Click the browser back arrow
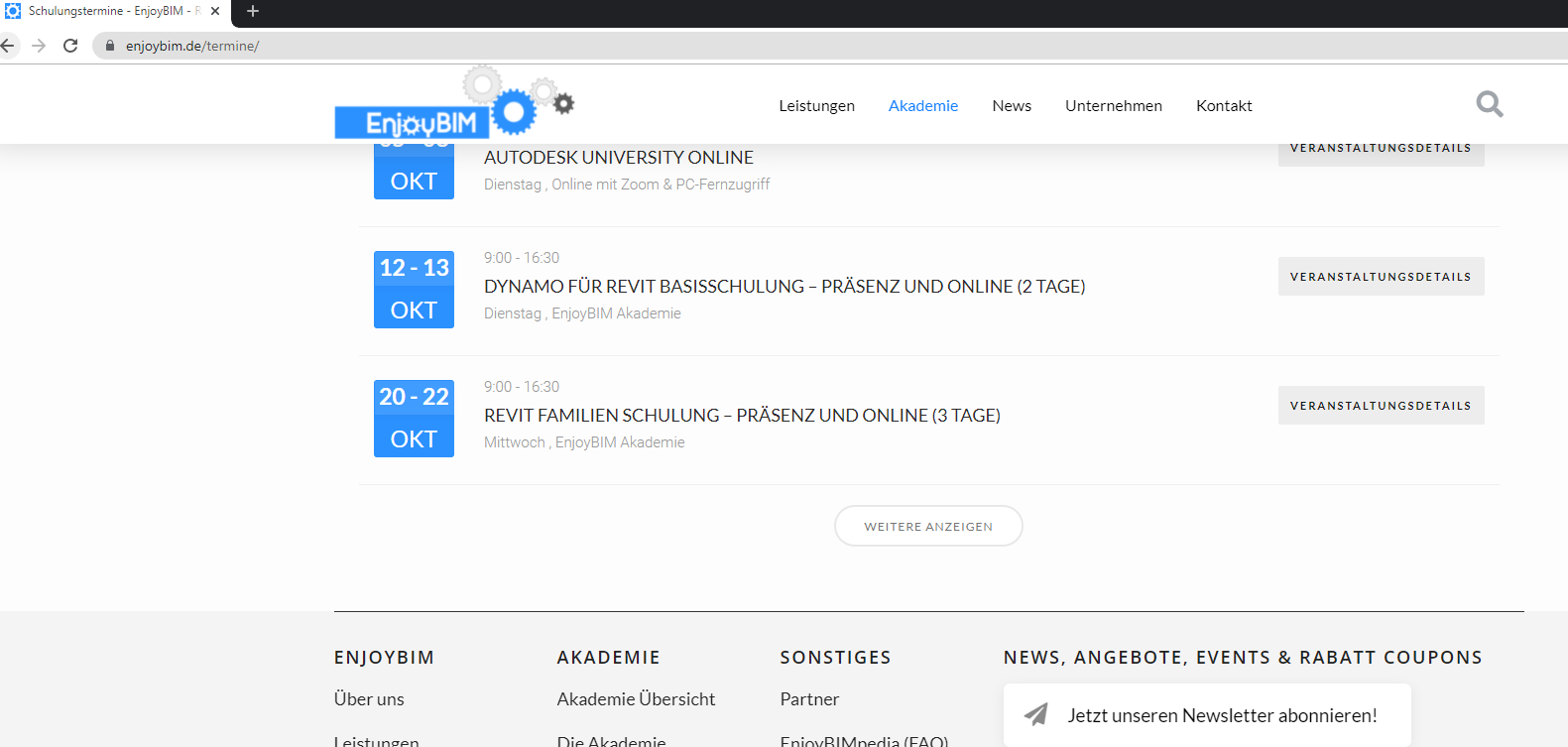 tap(8, 46)
